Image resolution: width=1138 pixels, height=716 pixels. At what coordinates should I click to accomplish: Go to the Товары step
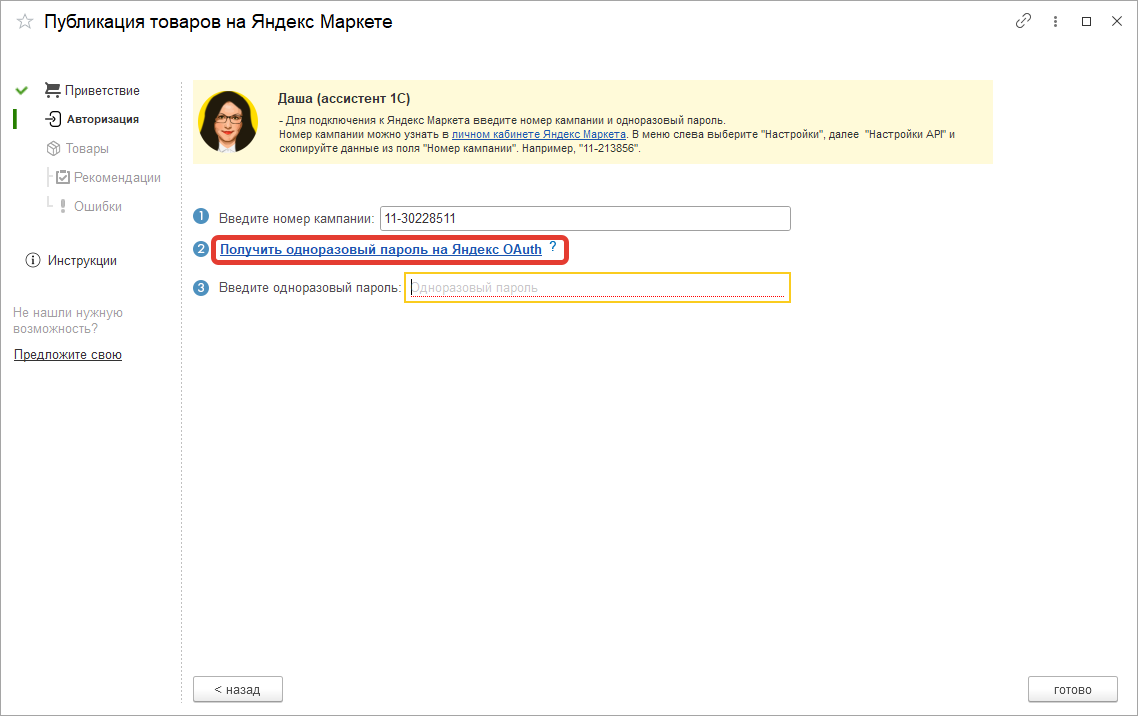[87, 149]
